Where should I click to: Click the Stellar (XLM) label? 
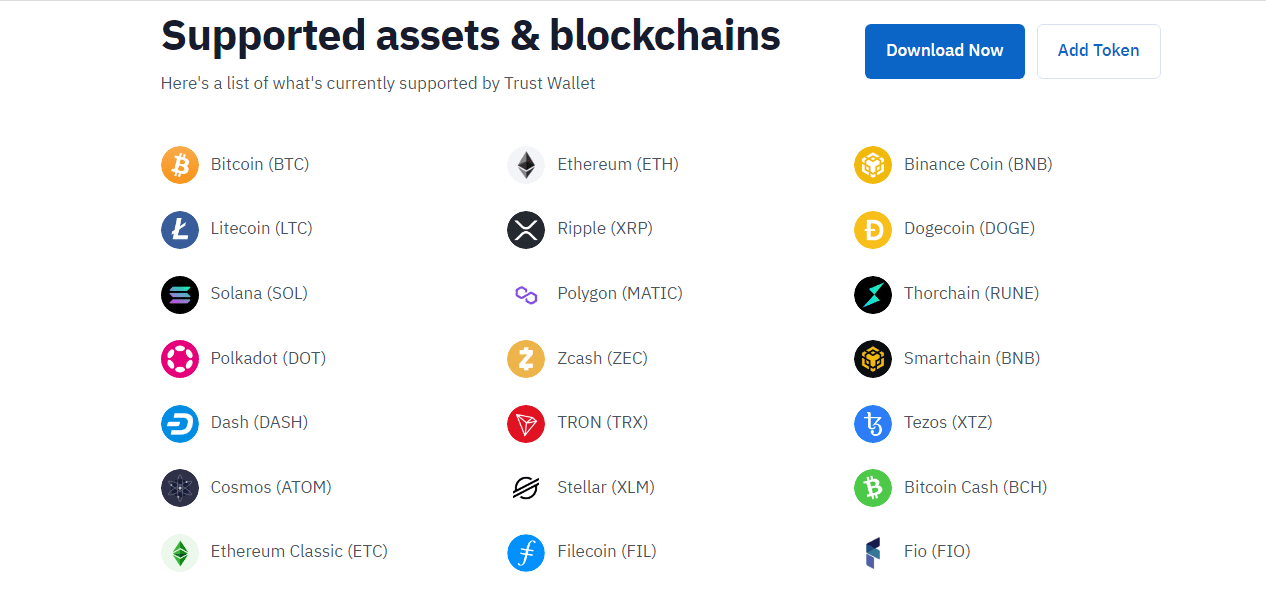606,487
